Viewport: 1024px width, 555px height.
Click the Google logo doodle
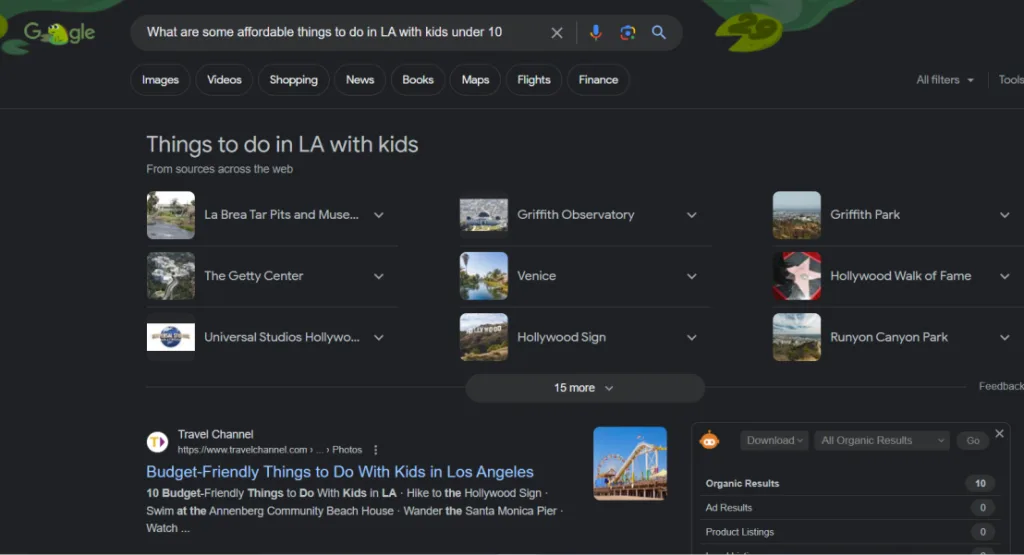coord(59,32)
